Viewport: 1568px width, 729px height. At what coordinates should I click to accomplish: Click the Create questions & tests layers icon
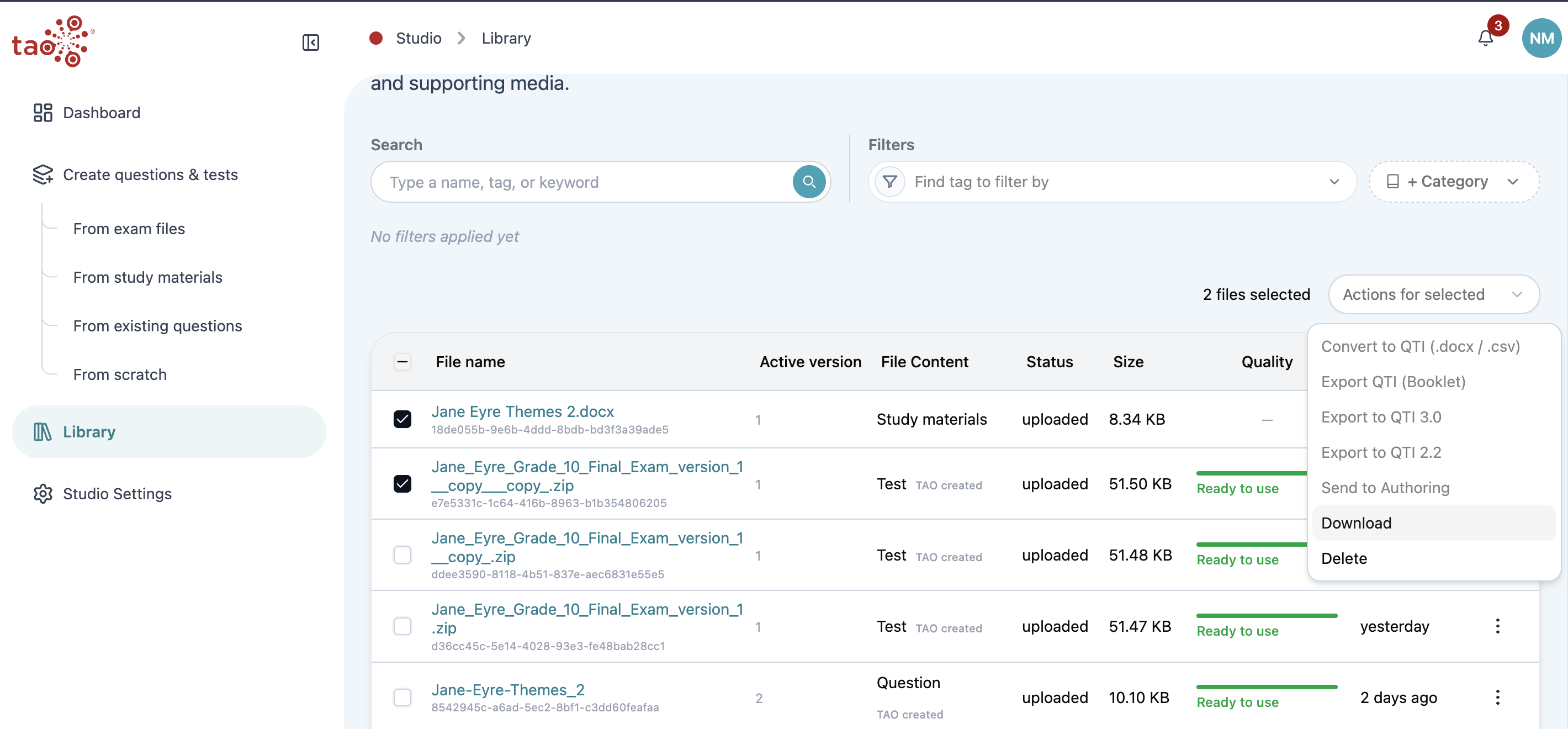coord(43,175)
